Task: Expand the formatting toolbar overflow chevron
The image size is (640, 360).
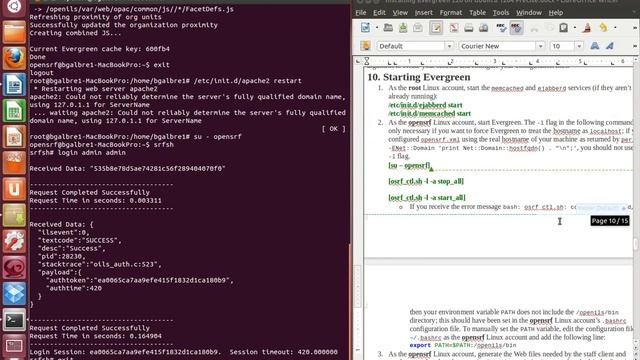Action: pyautogui.click(x=635, y=46)
